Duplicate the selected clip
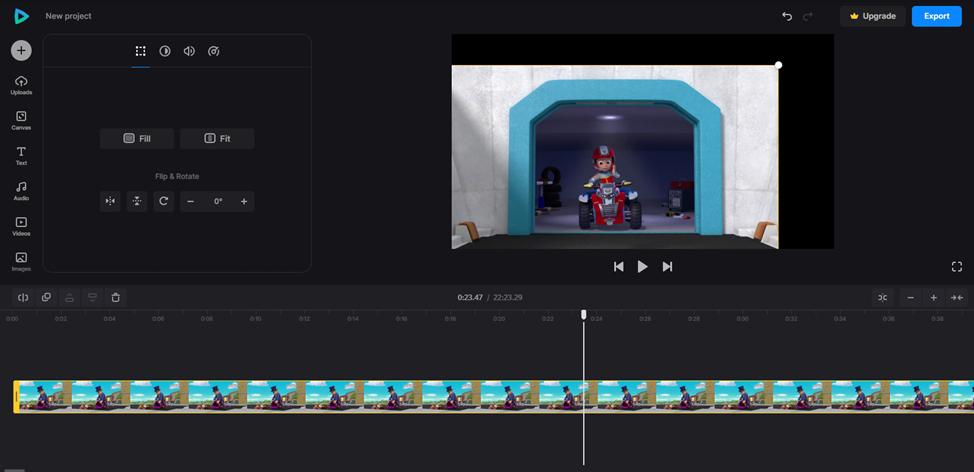974x472 pixels. pos(46,297)
